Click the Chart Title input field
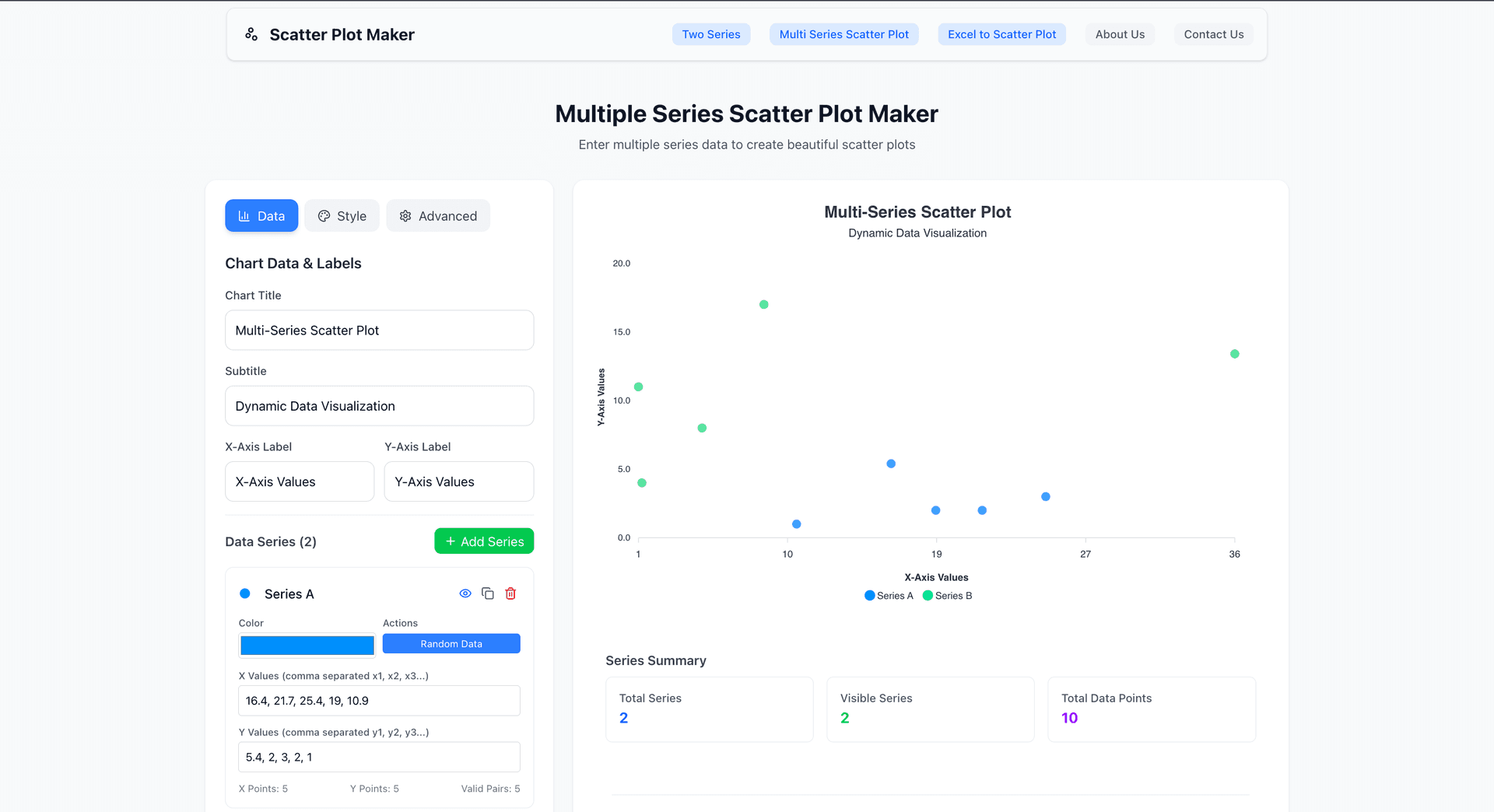This screenshot has width=1494, height=812. pyautogui.click(x=379, y=330)
